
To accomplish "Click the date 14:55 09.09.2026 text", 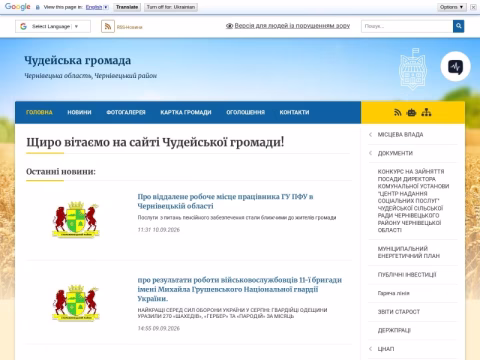I will pyautogui.click(x=159, y=329).
